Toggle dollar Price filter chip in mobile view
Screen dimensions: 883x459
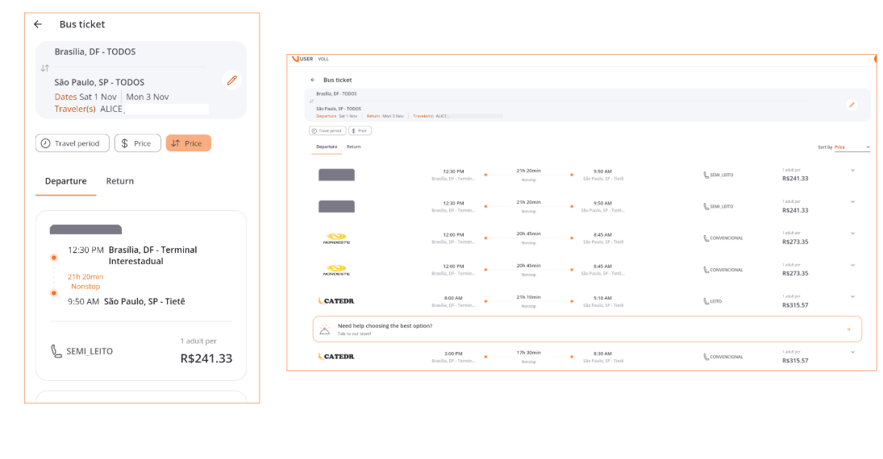point(137,143)
